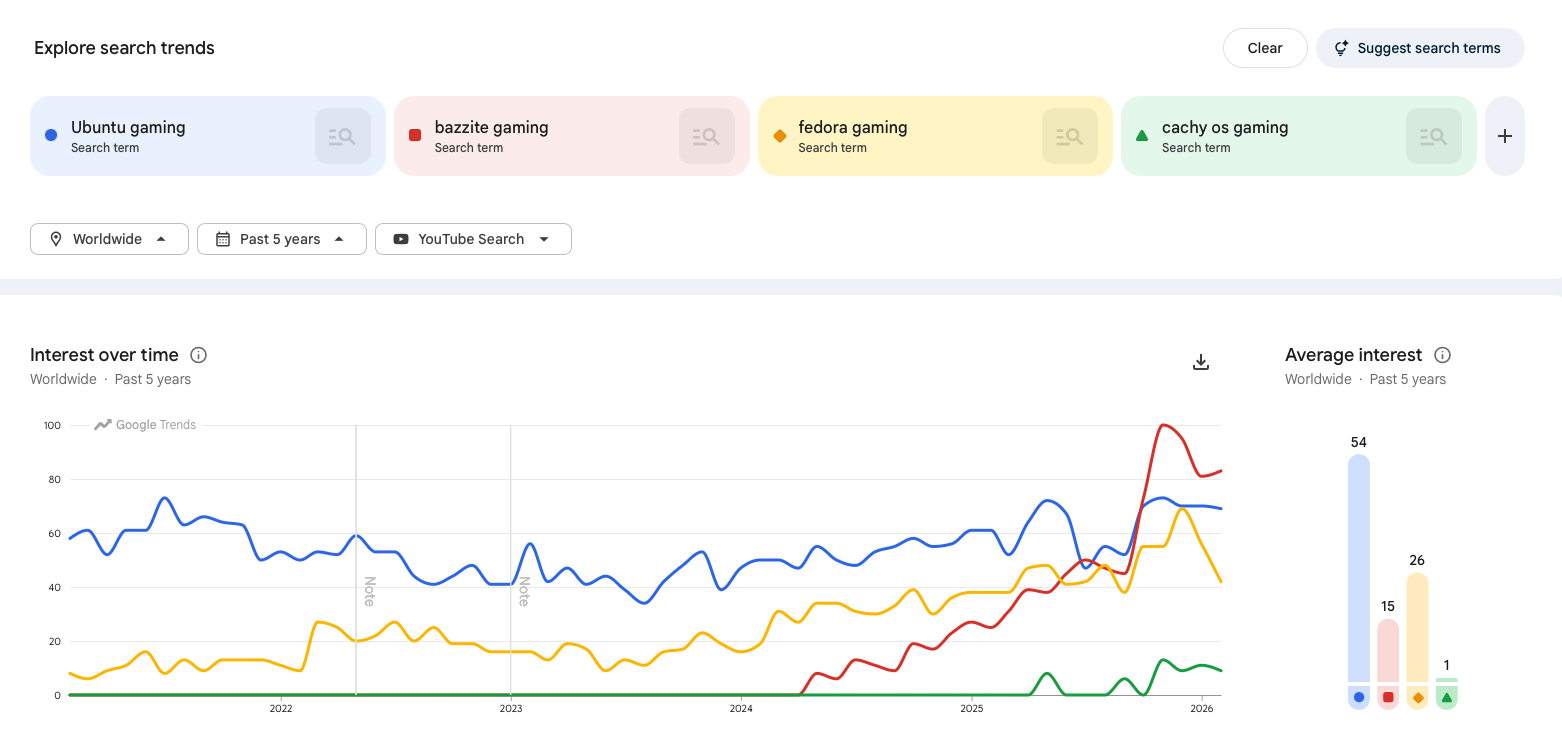Select the bazzite gaming search term
This screenshot has height=752, width=1562.
tap(491, 128)
